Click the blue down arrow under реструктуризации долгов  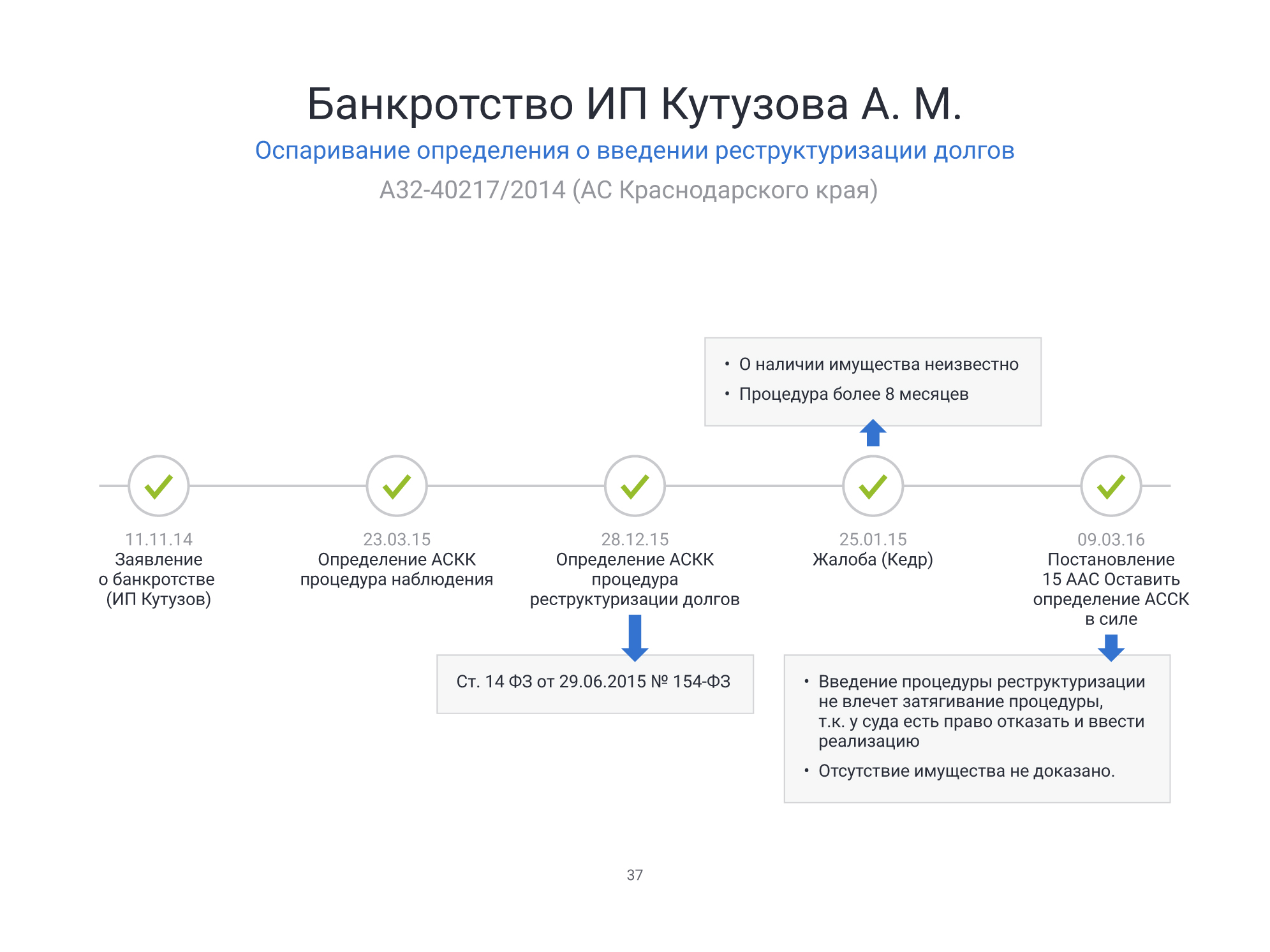tap(635, 638)
